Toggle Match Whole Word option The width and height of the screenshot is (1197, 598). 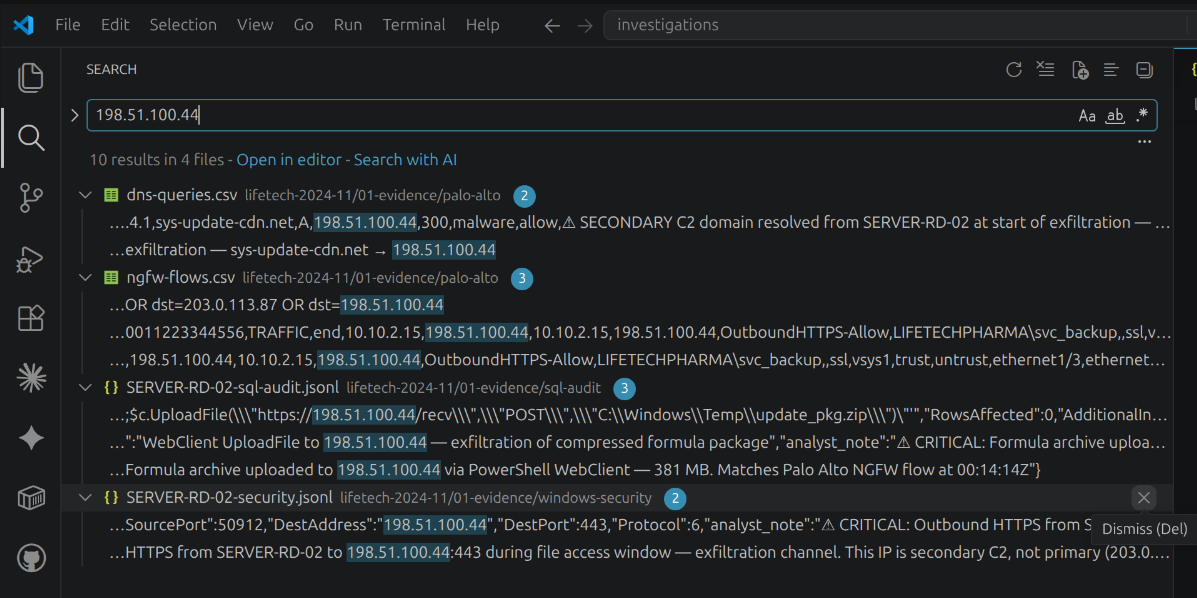click(1115, 116)
